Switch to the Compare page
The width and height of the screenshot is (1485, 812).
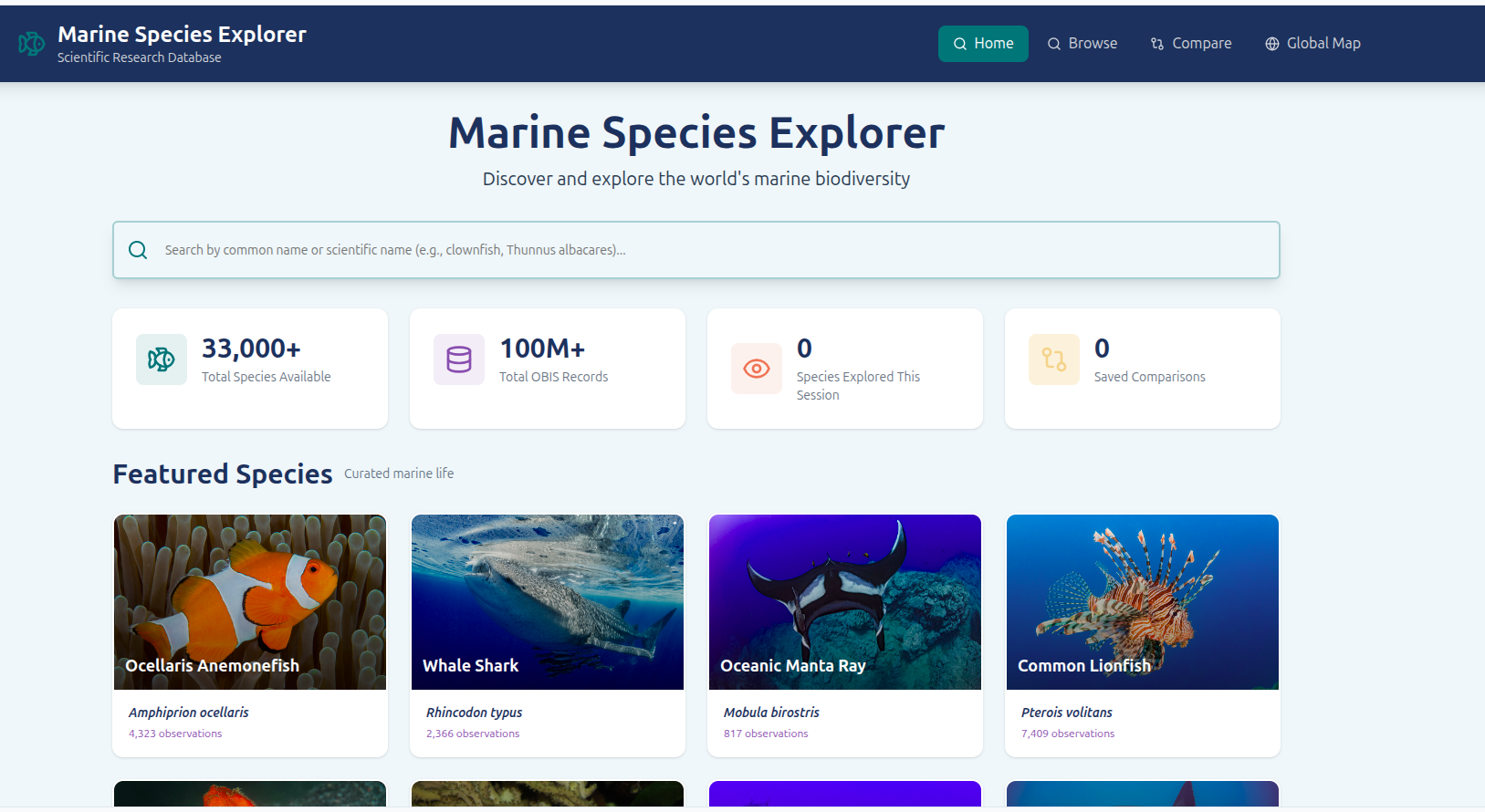1191,44
